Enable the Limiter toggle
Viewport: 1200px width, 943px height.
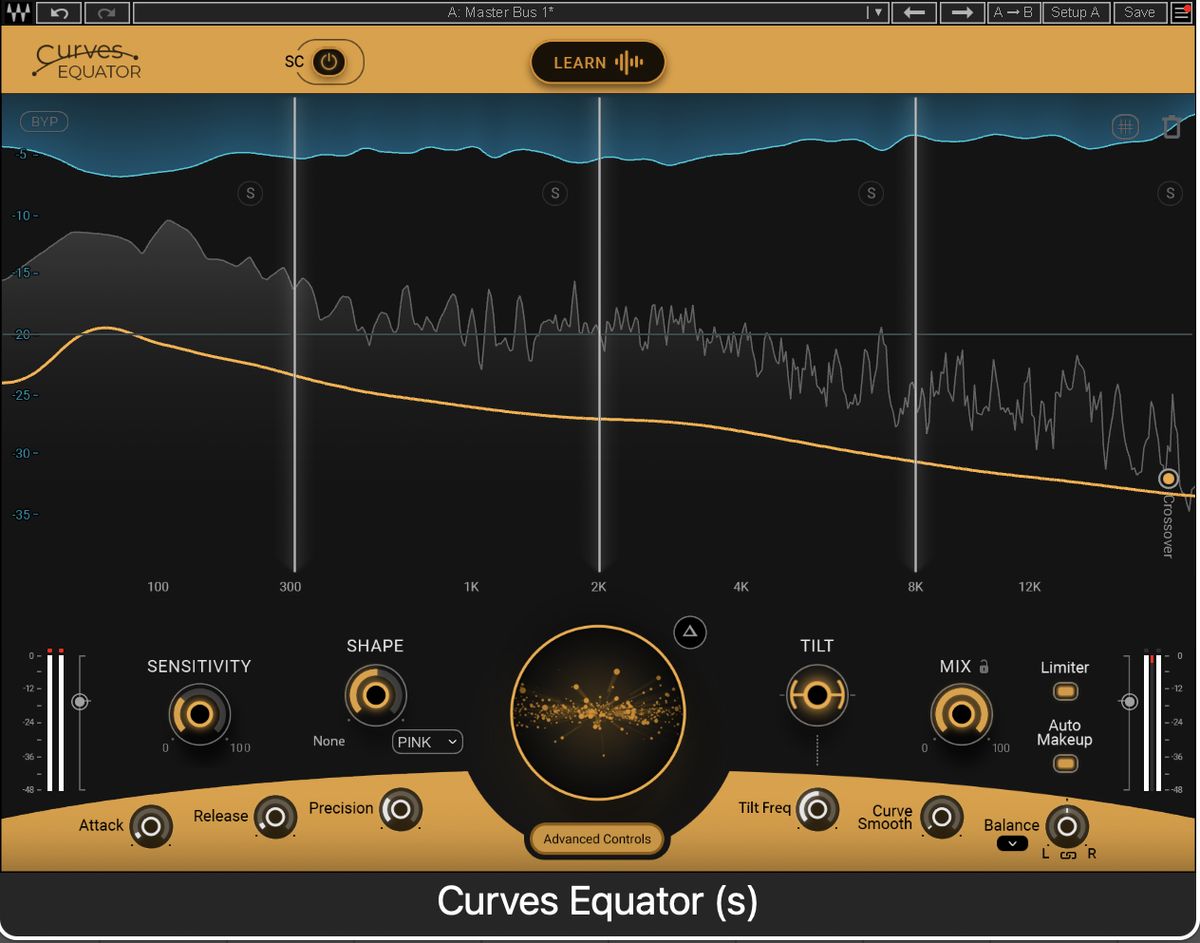click(1064, 690)
